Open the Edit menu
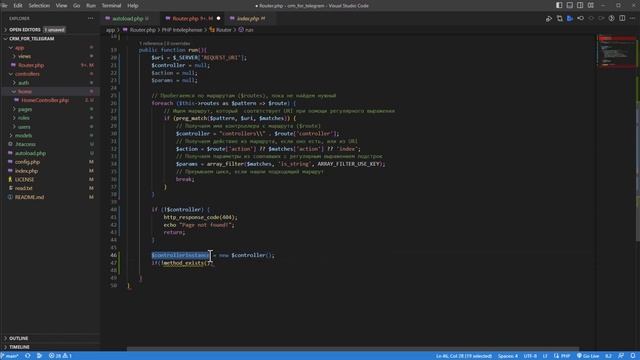 pyautogui.click(x=18, y=6)
